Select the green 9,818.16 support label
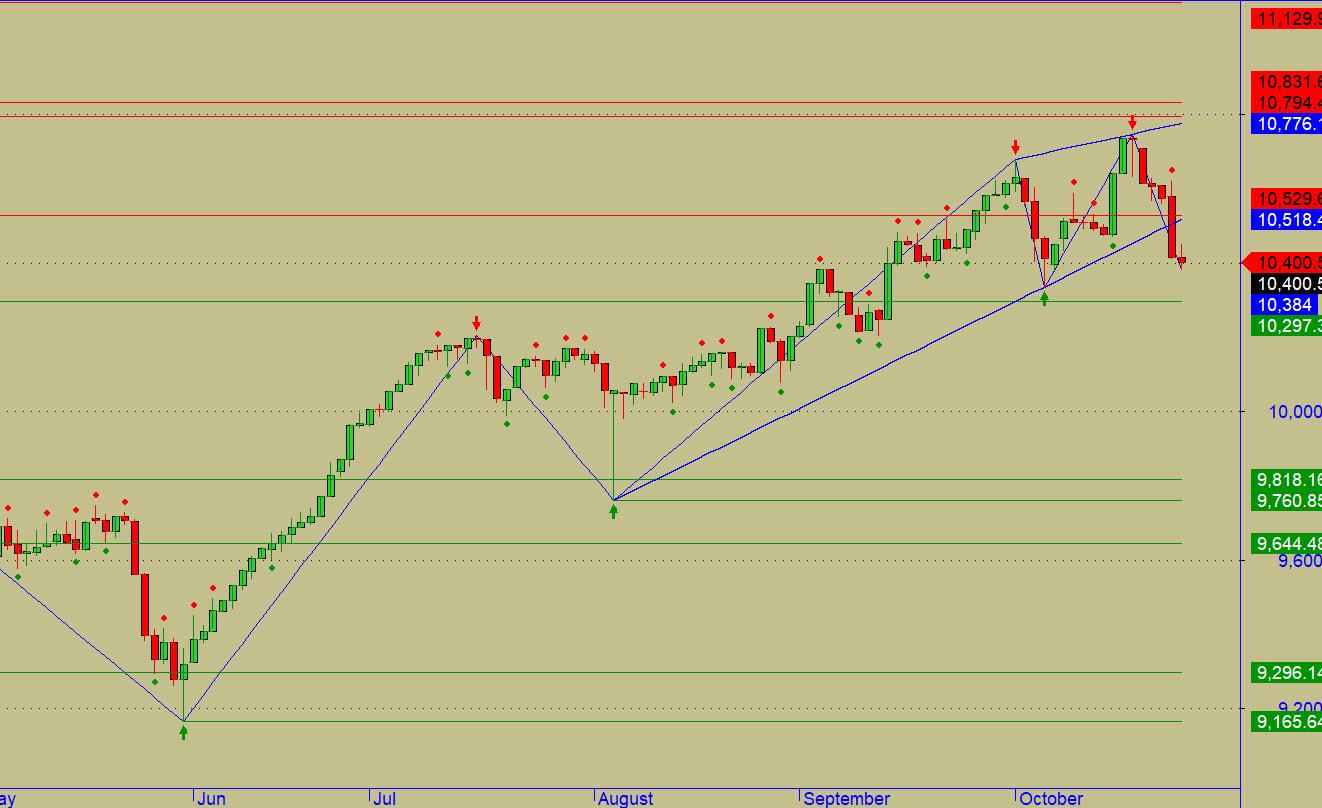The width and height of the screenshot is (1322, 808). pos(1288,479)
